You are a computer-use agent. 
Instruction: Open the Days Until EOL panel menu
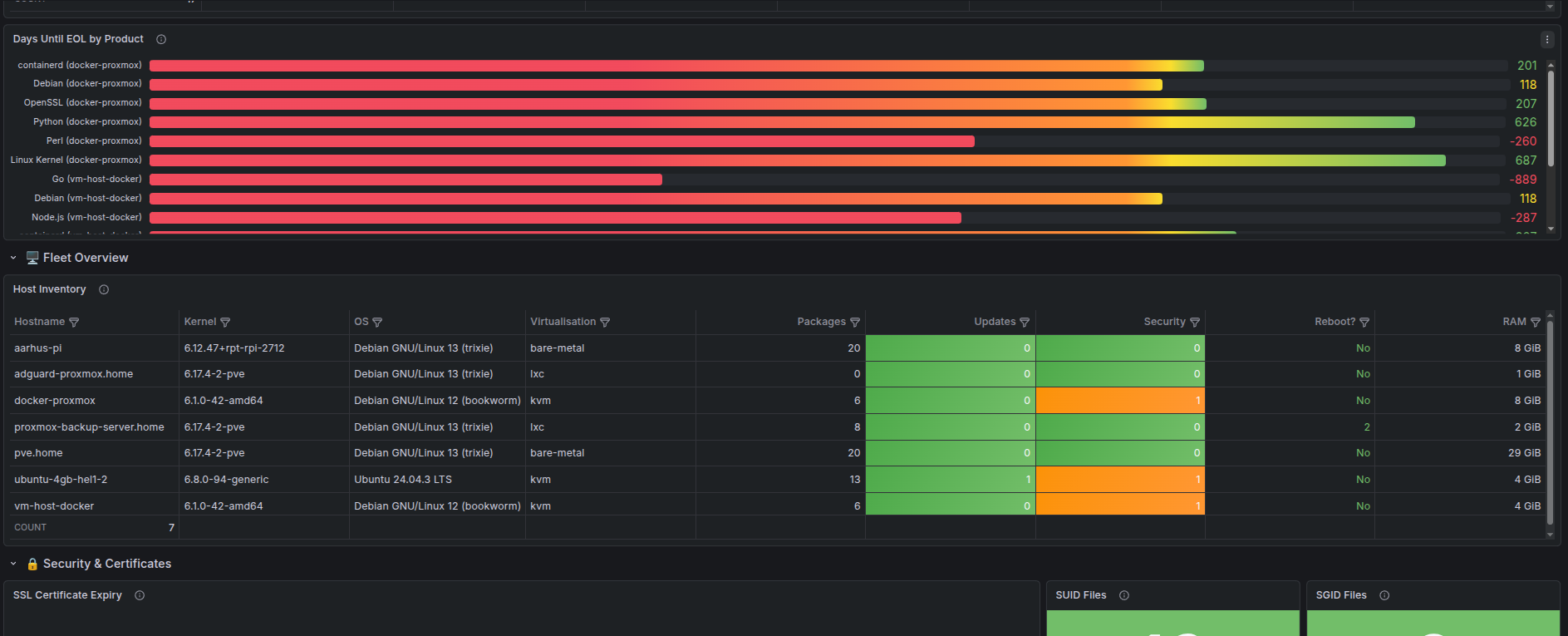click(x=1547, y=39)
